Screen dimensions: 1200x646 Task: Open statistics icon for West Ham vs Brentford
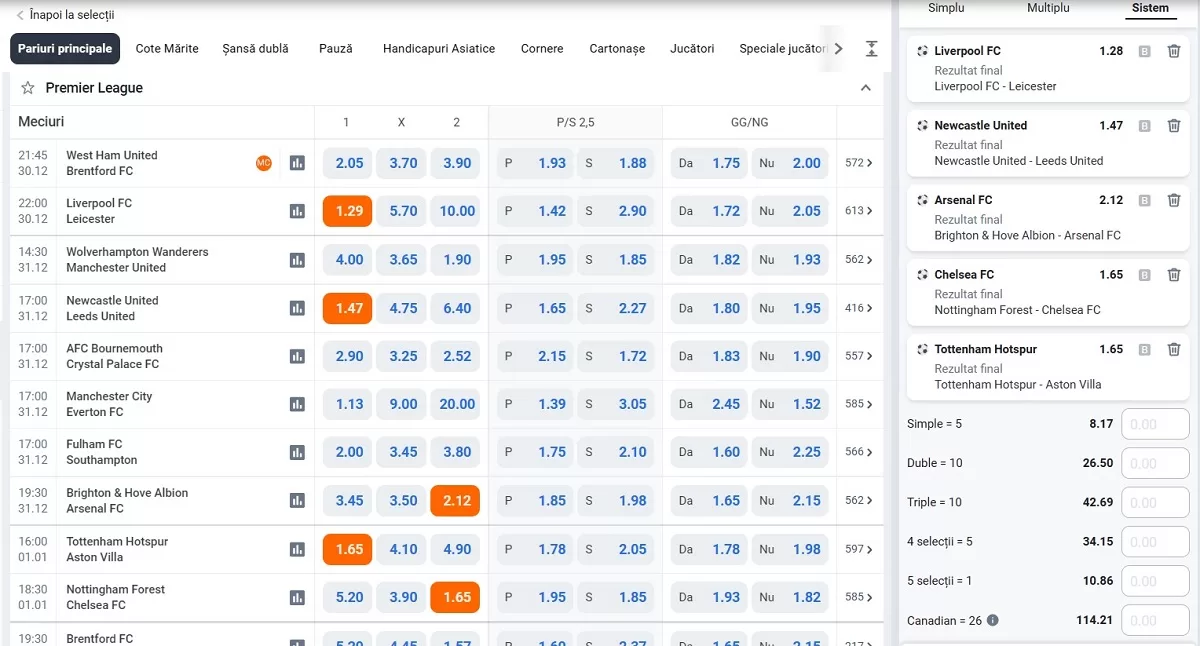pyautogui.click(x=297, y=163)
